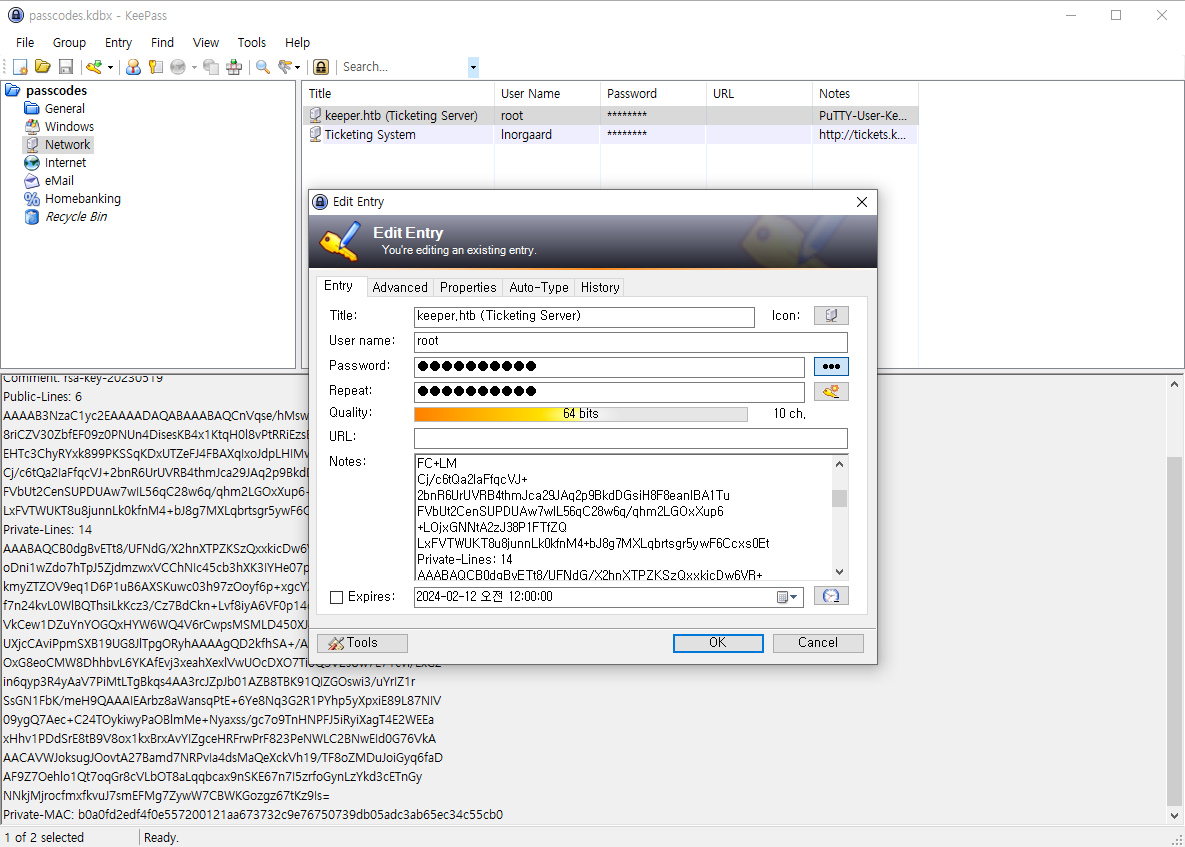Open the View menu

[206, 42]
